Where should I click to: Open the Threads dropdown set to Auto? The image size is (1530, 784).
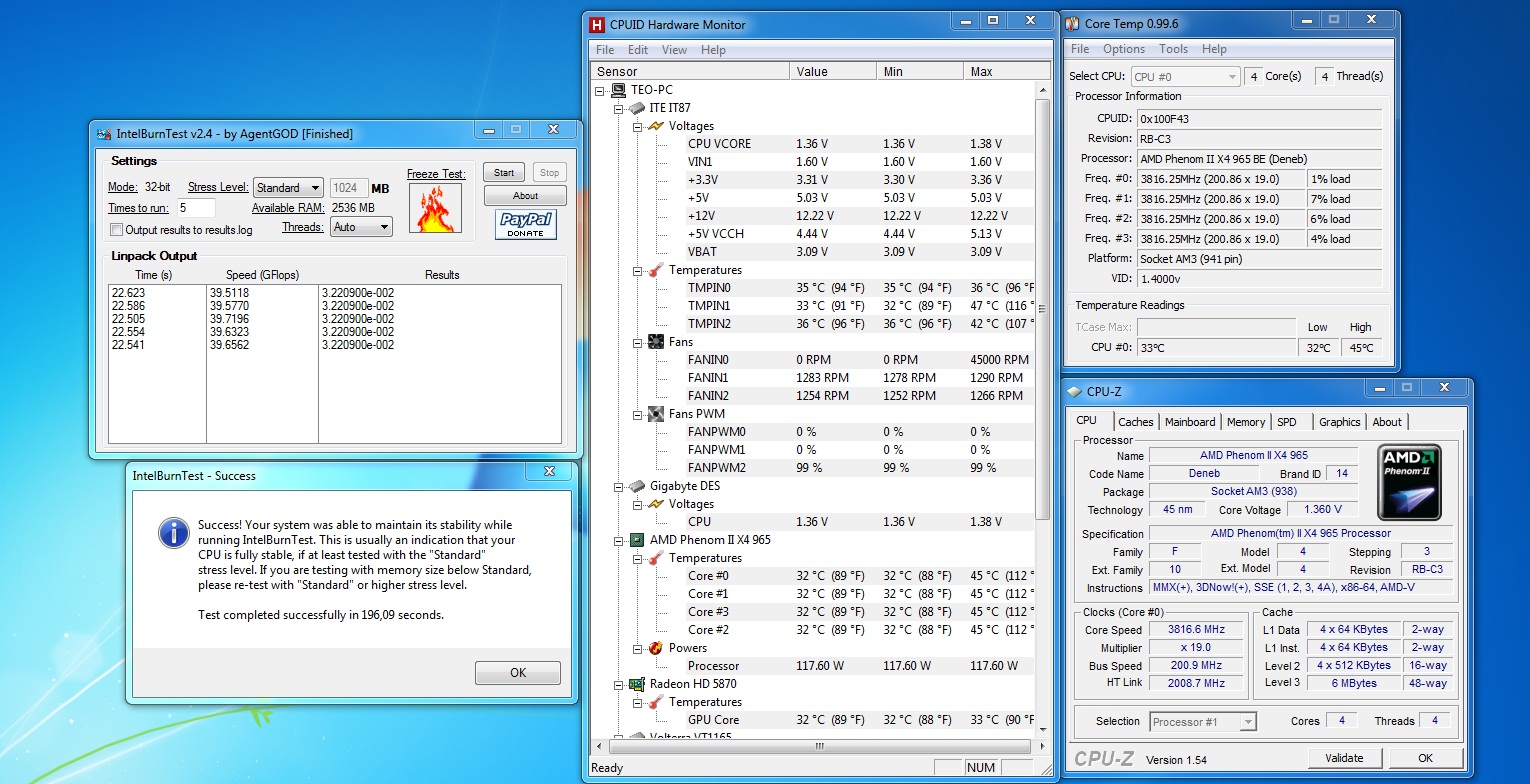coord(361,227)
